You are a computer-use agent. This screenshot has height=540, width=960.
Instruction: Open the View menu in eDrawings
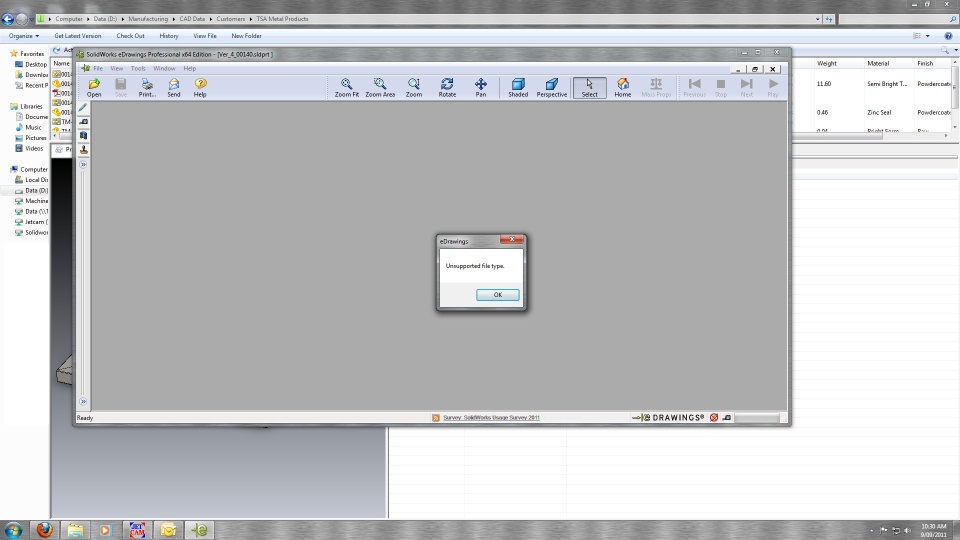(116, 69)
